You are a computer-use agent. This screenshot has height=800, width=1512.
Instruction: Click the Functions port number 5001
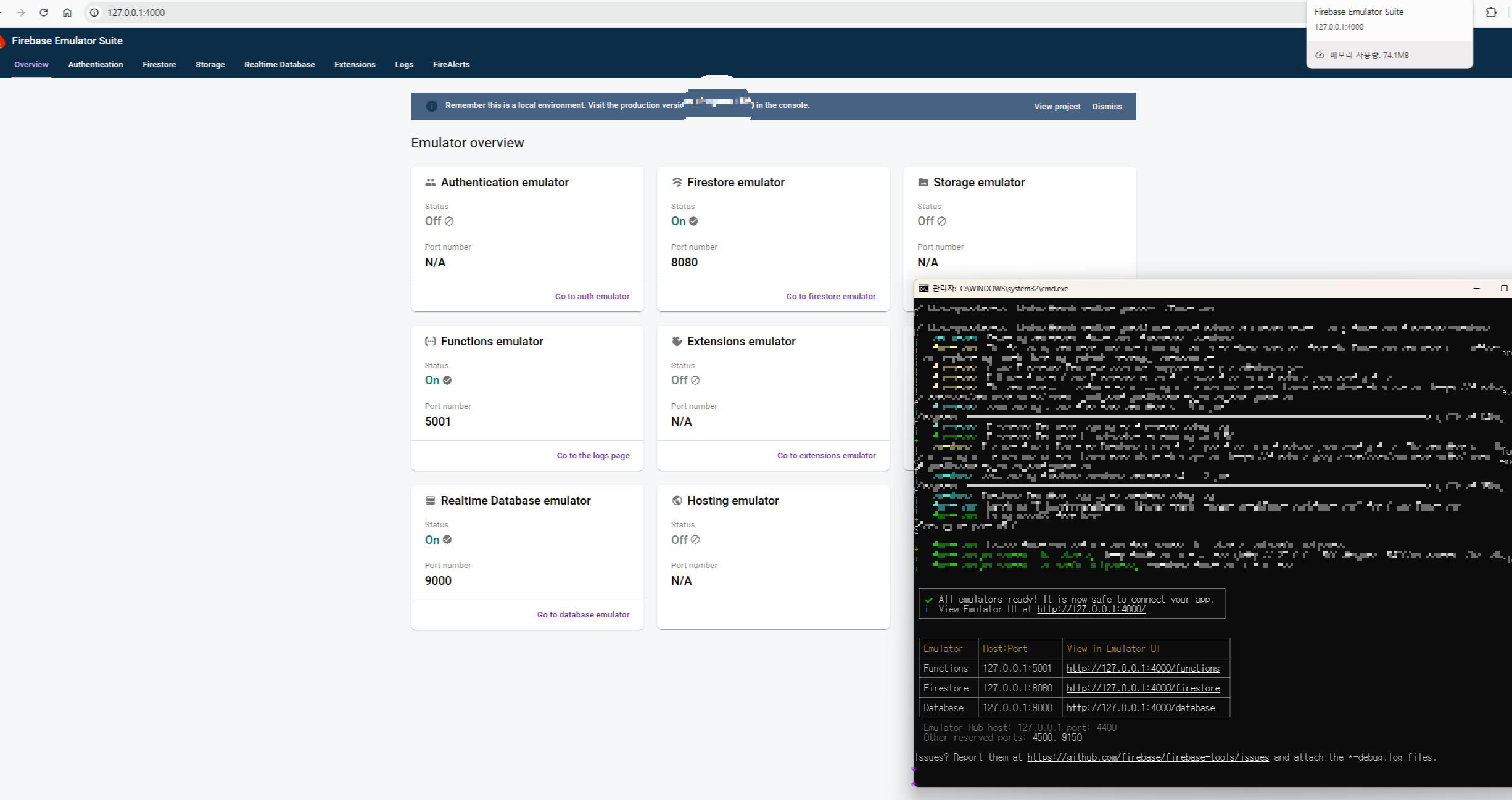click(438, 421)
